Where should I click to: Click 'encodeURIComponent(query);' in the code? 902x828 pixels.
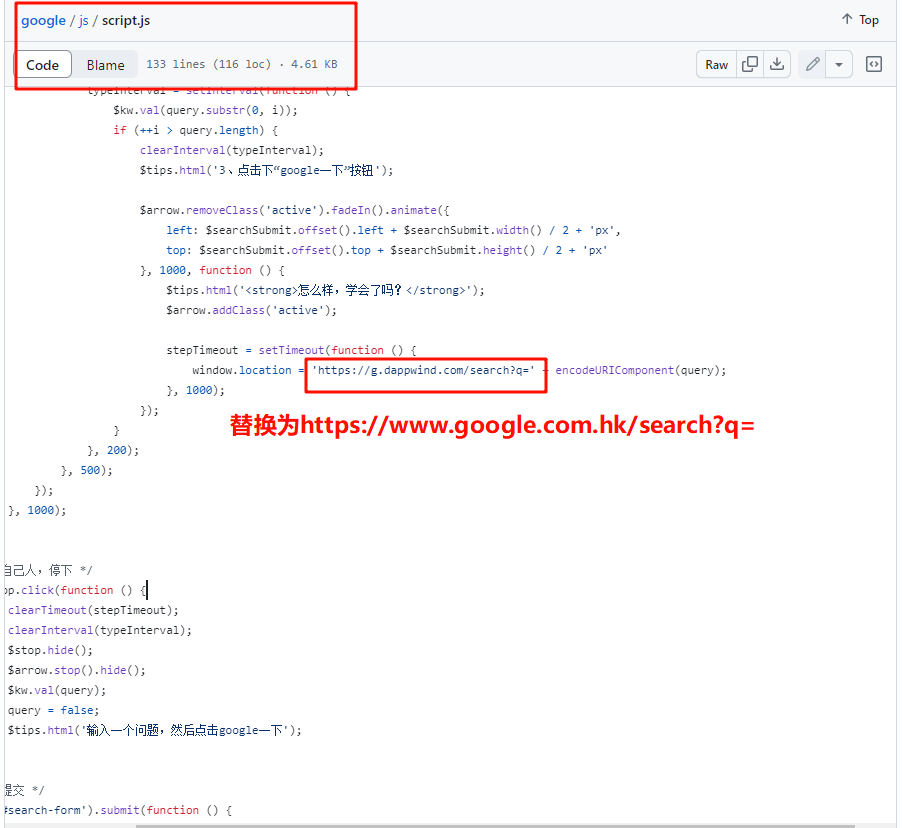[640, 371]
